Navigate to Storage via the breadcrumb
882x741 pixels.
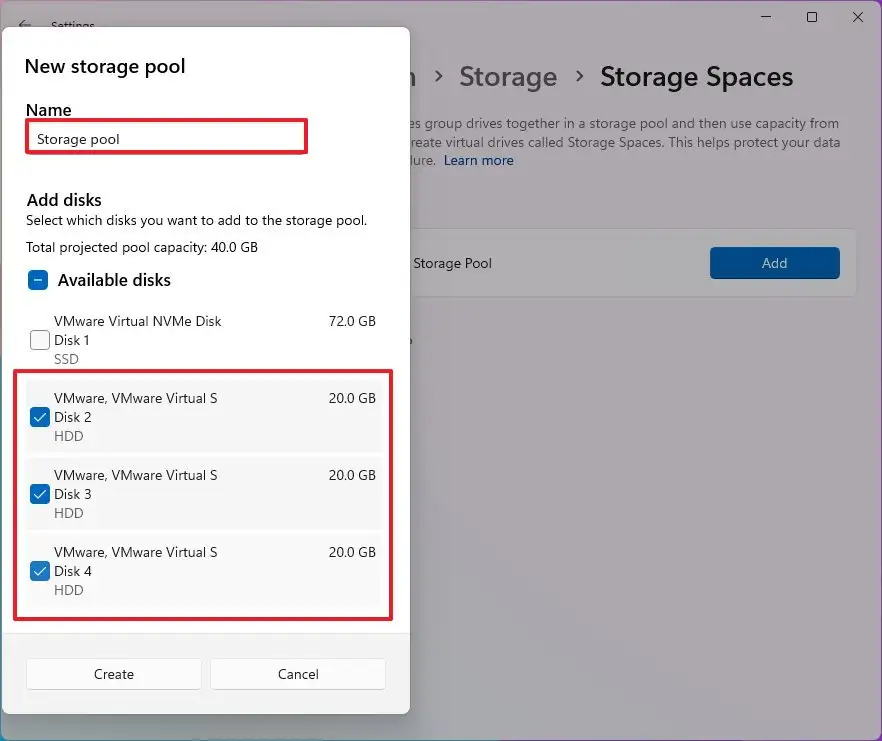pos(508,77)
